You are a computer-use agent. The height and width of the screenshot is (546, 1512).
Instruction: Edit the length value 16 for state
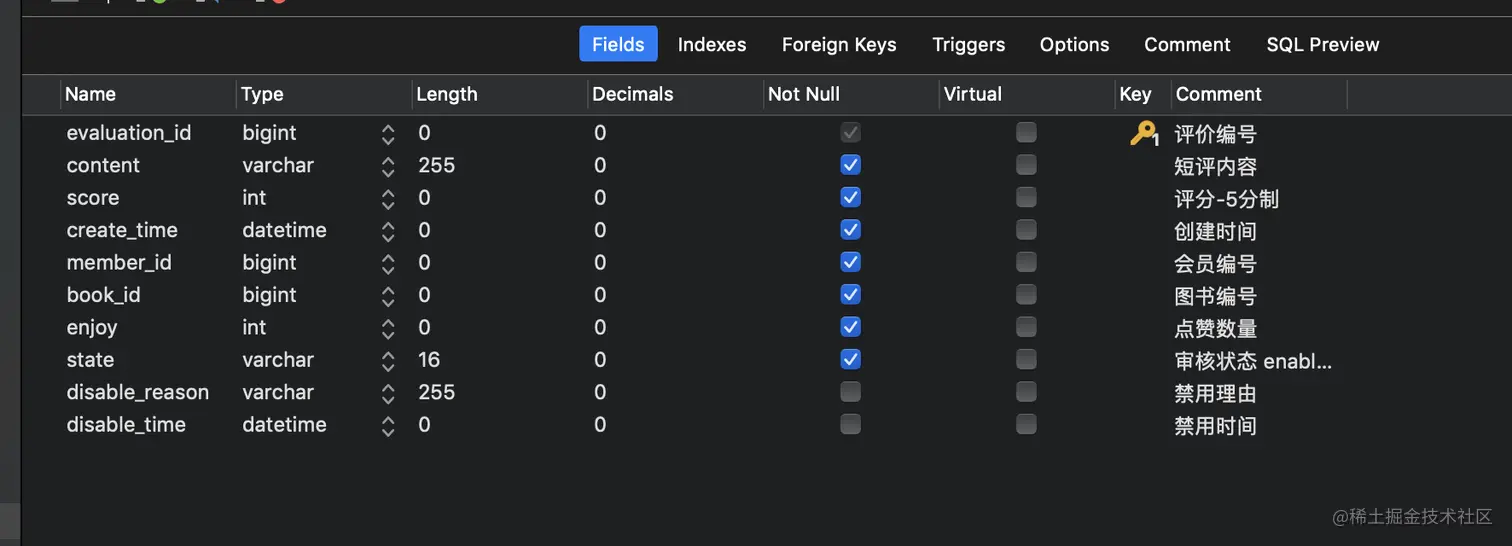429,360
